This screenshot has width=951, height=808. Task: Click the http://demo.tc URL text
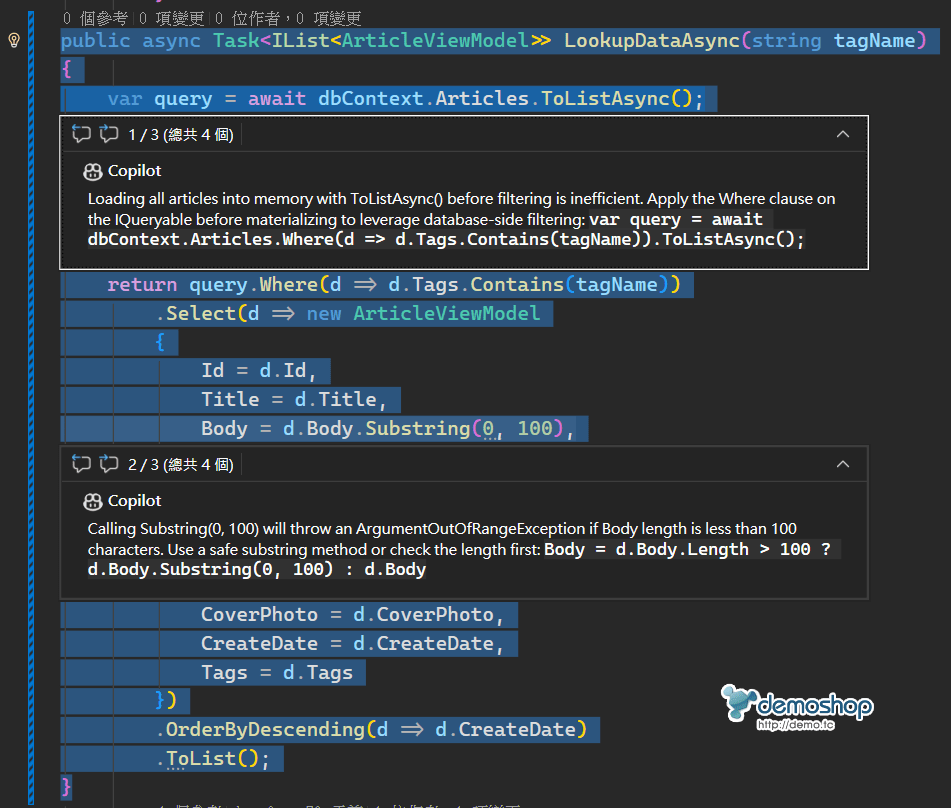pos(796,725)
